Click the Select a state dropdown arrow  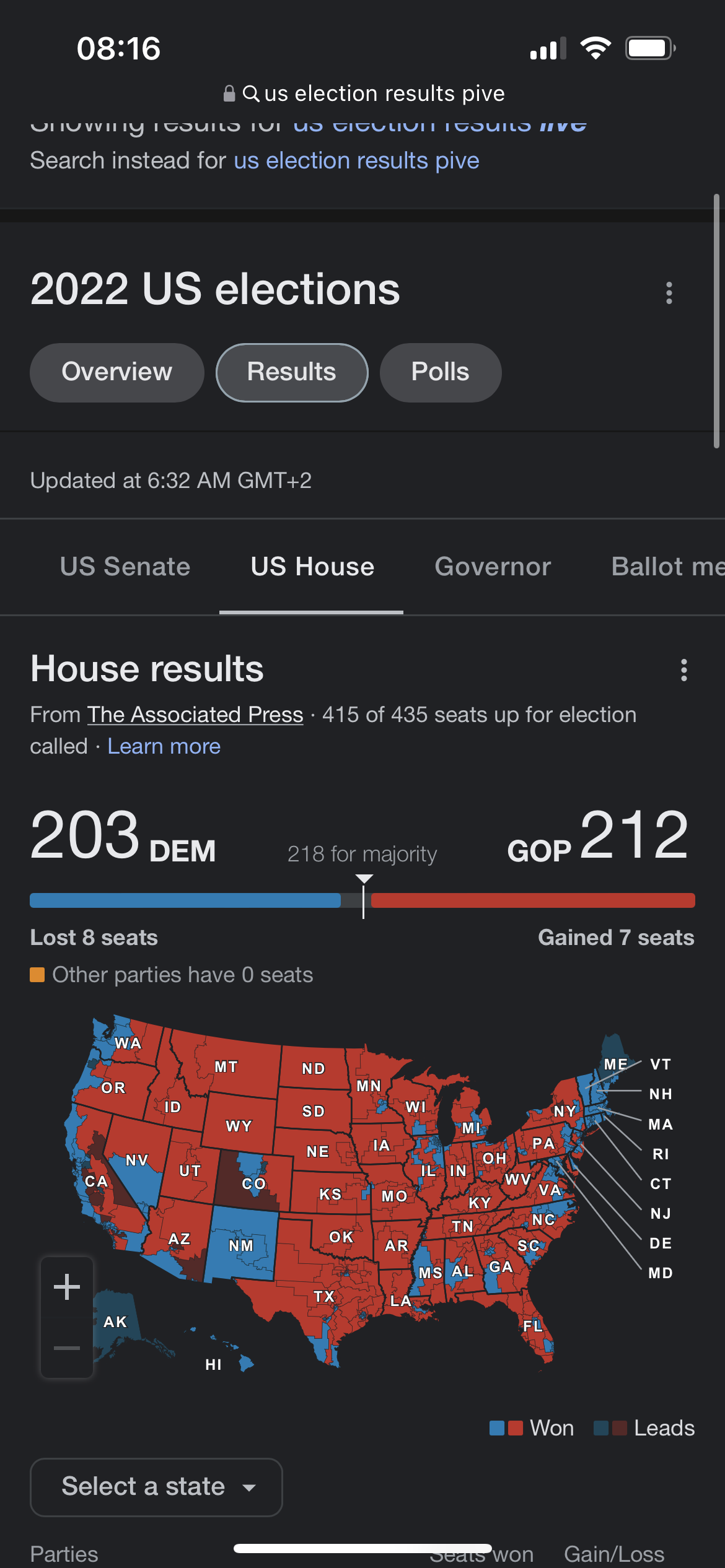(249, 1487)
